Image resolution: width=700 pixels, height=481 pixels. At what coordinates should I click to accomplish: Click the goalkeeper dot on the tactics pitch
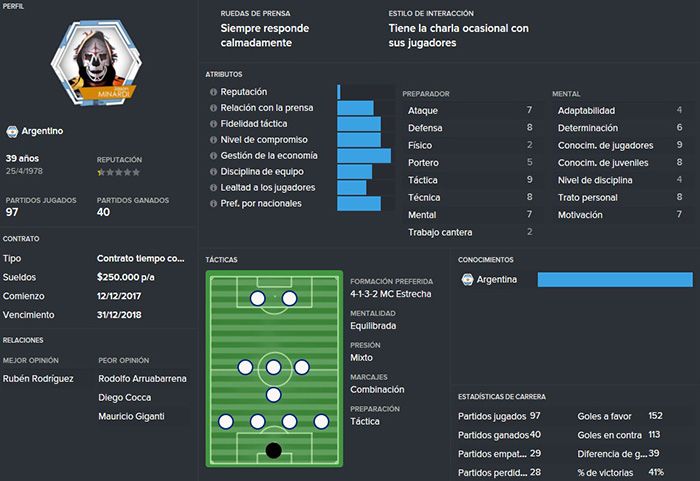[x=273, y=450]
